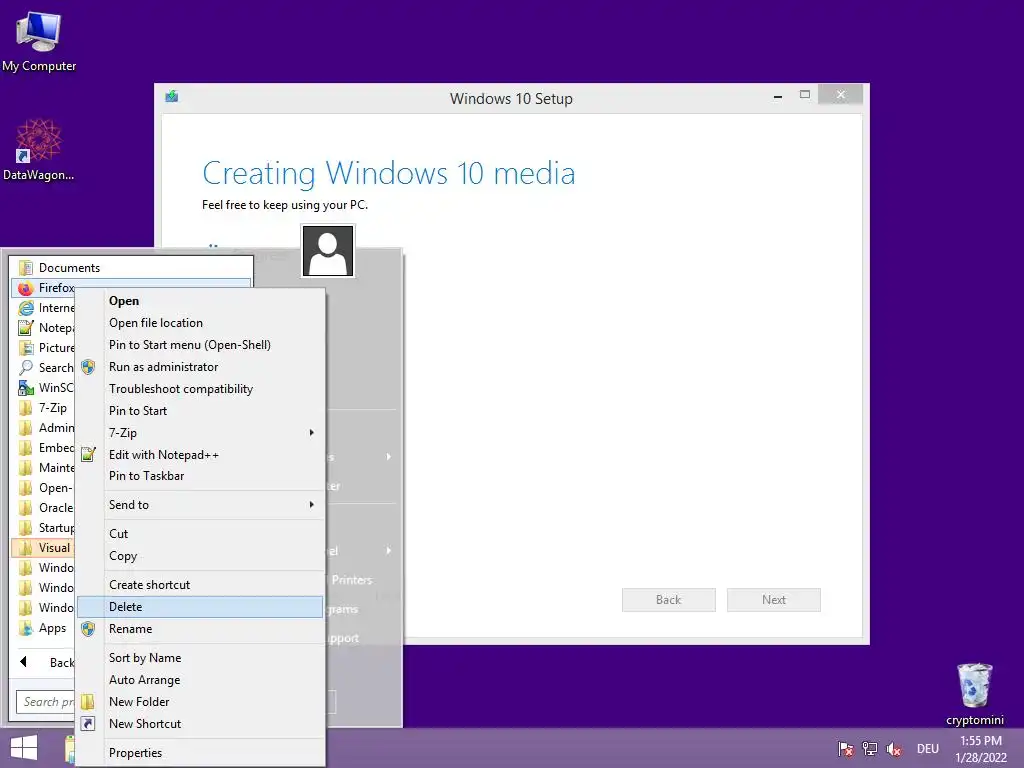Click the Search programs input field
The height and width of the screenshot is (768, 1024).
click(x=46, y=702)
